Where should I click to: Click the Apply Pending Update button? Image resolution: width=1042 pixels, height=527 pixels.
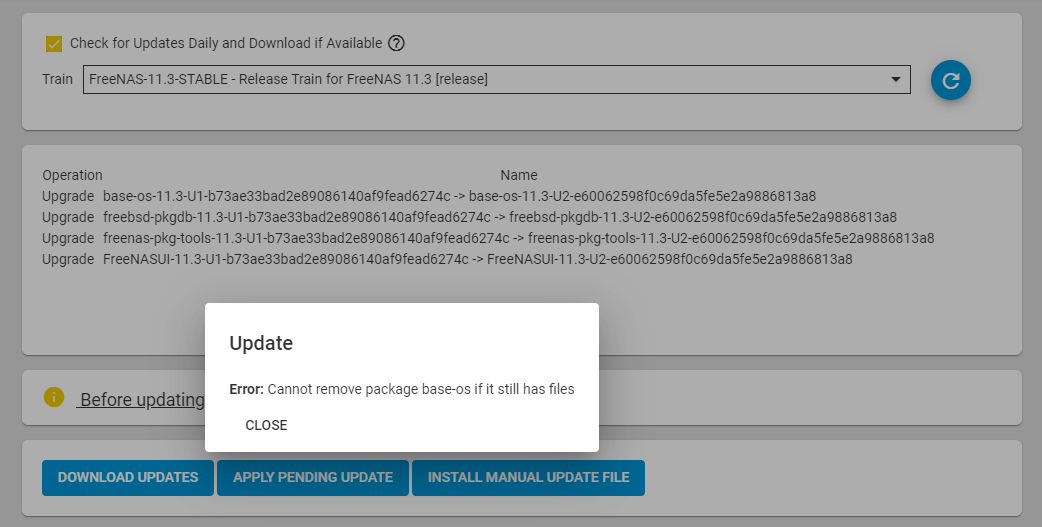[313, 477]
